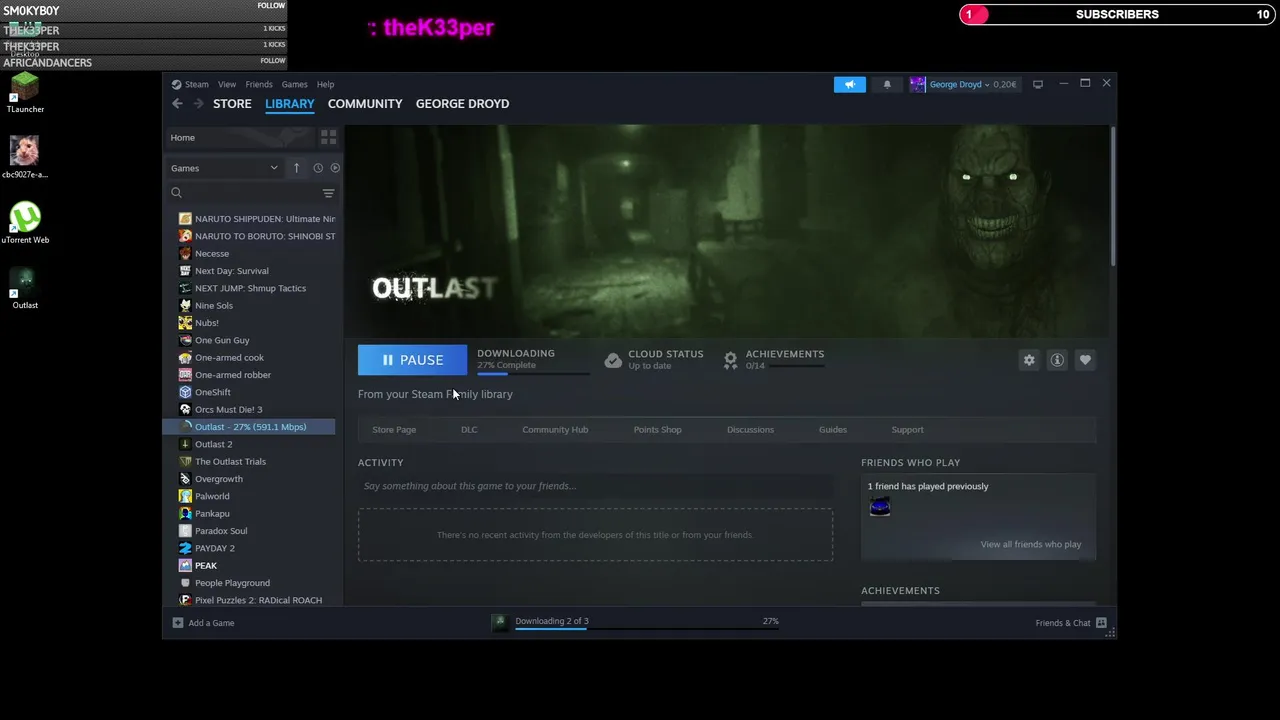
Task: Expand the Games category dropdown
Action: 224,168
